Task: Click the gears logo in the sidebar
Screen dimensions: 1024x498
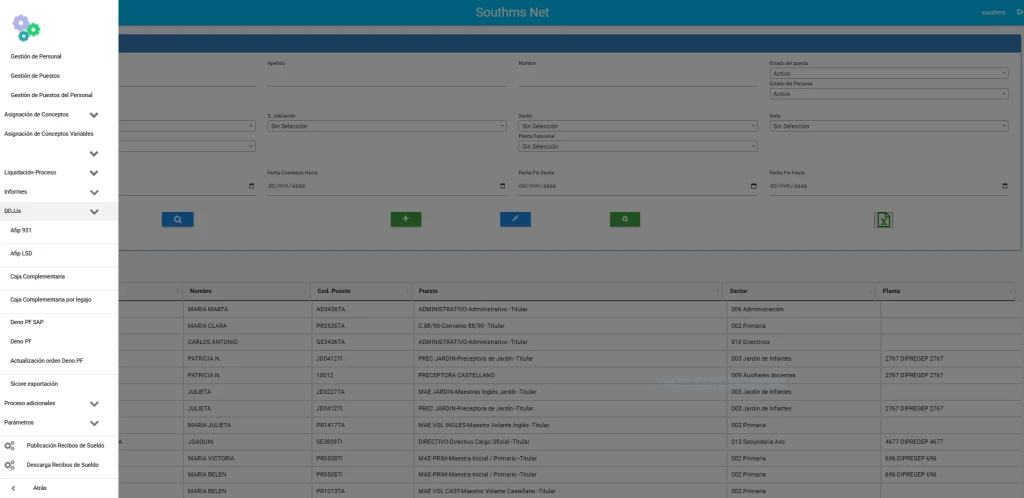Action: [x=26, y=28]
